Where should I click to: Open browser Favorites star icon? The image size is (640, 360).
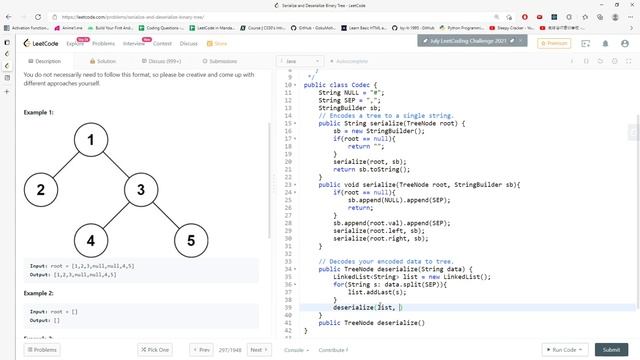(x=585, y=17)
